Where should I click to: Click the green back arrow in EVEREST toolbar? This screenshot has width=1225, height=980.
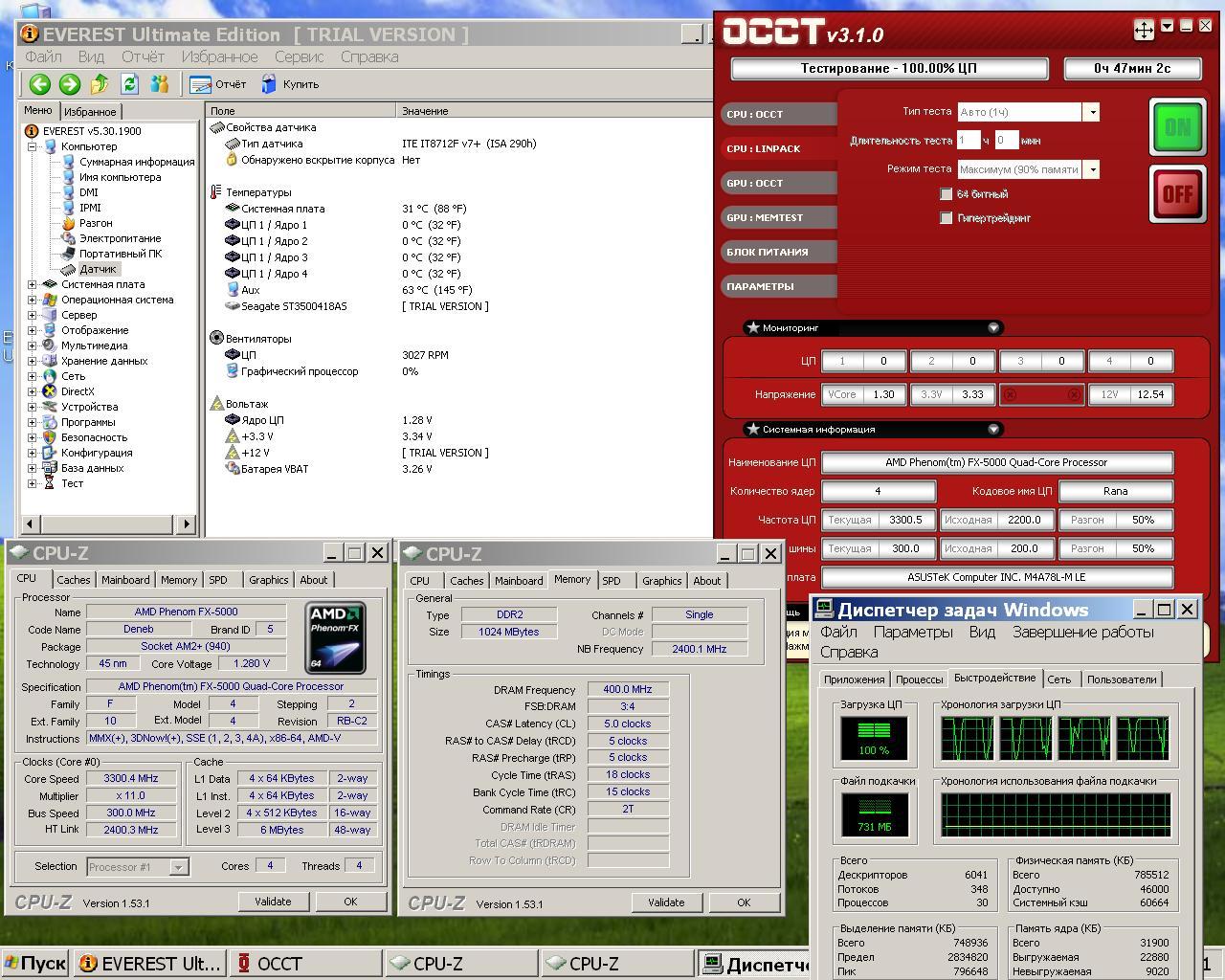pyautogui.click(x=39, y=84)
